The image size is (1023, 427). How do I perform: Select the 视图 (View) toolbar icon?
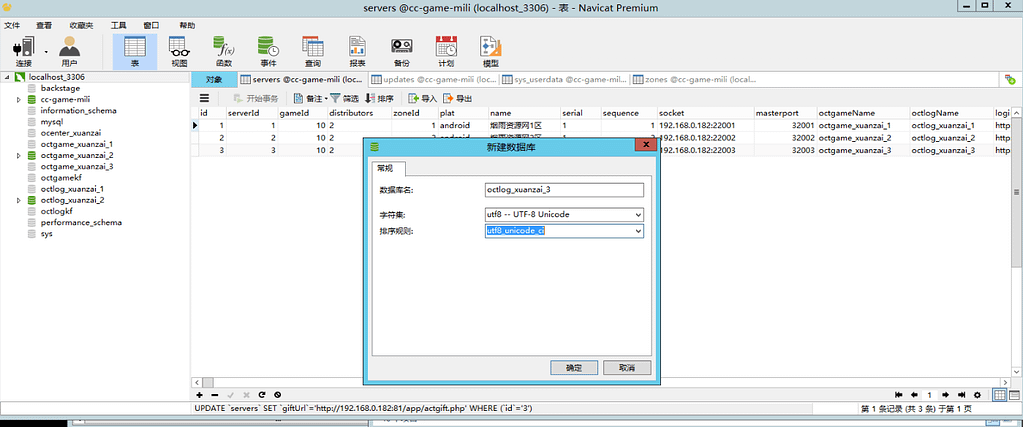(179, 52)
